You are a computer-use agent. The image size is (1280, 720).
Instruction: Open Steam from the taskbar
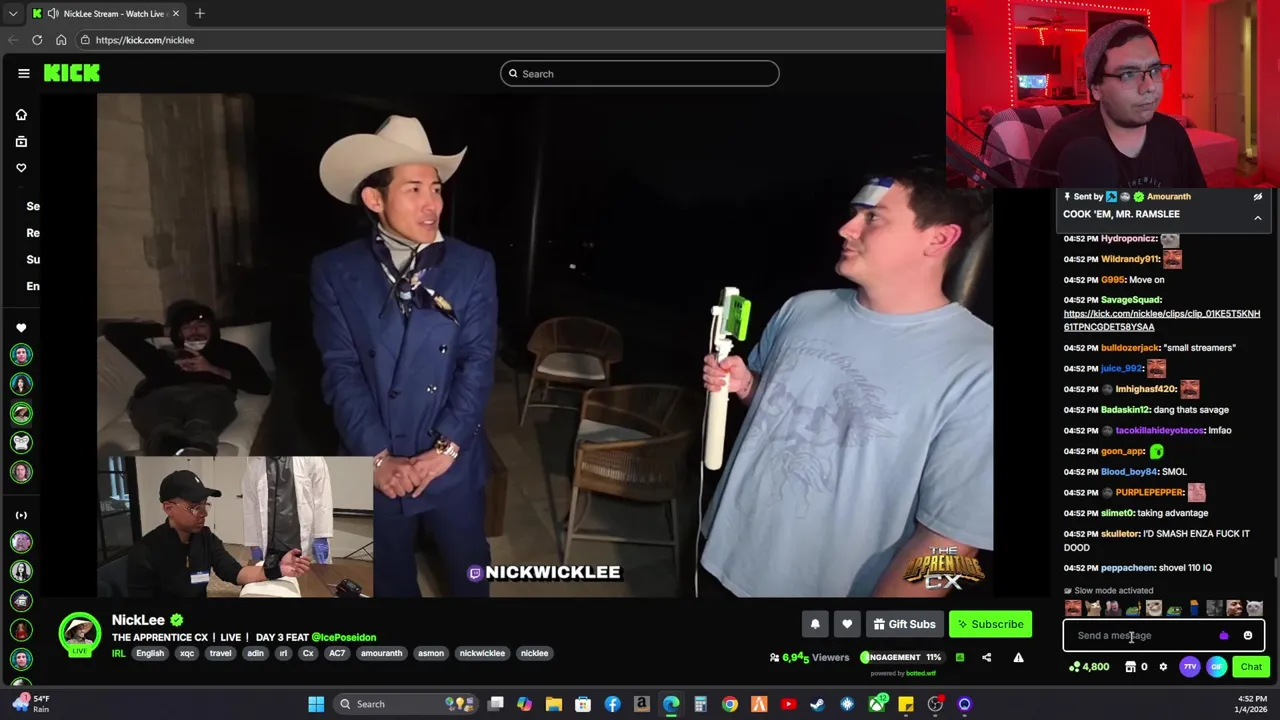coord(817,704)
